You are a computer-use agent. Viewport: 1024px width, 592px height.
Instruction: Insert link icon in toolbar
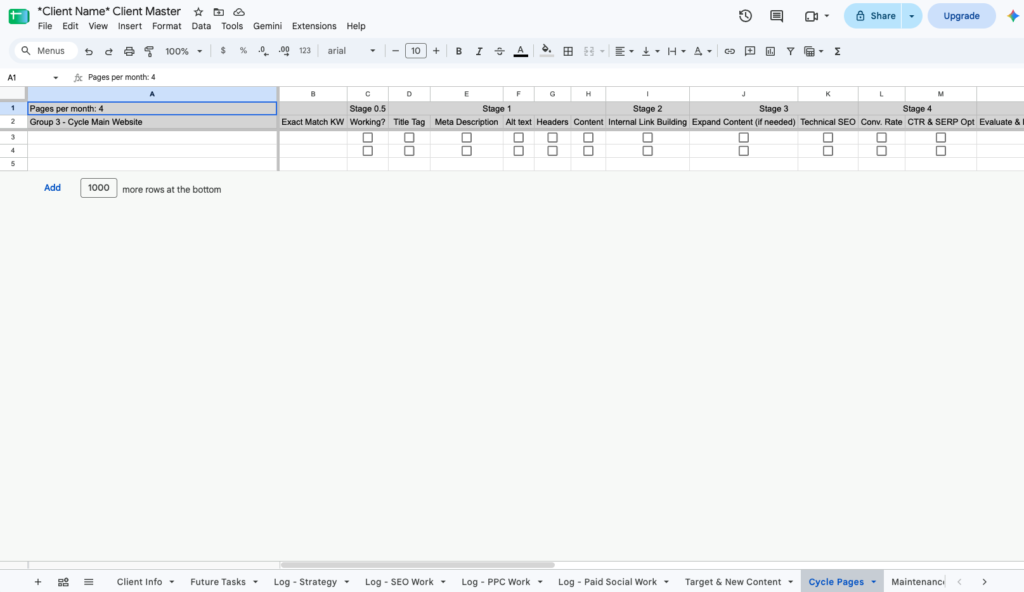pyautogui.click(x=729, y=51)
